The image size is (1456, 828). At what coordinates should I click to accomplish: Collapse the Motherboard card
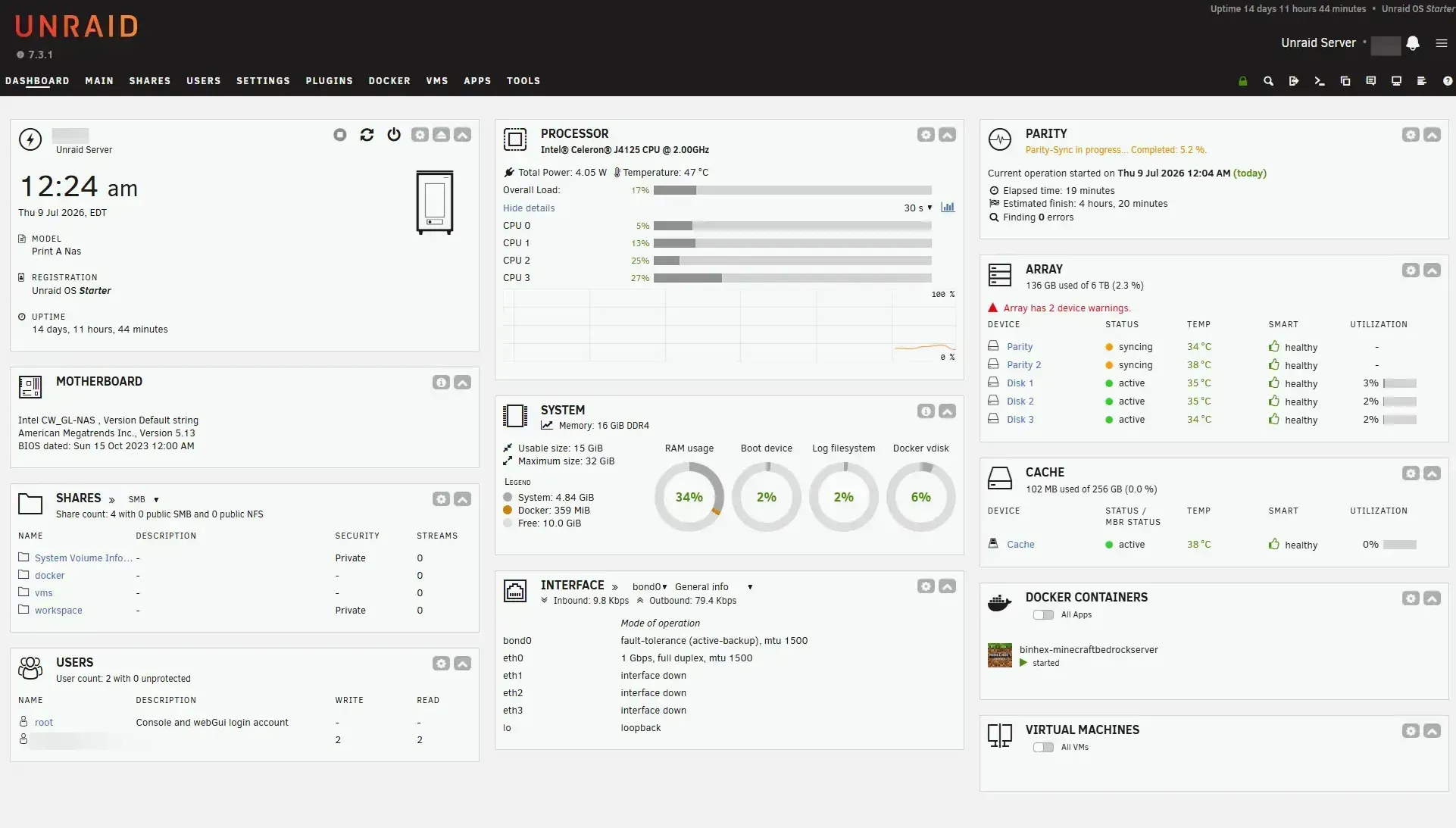462,383
